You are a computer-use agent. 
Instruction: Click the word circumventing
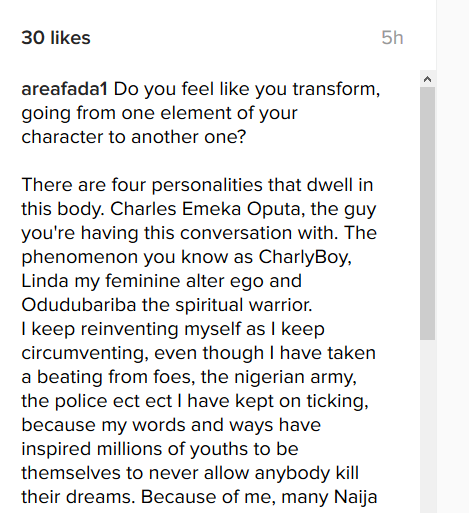85,353
